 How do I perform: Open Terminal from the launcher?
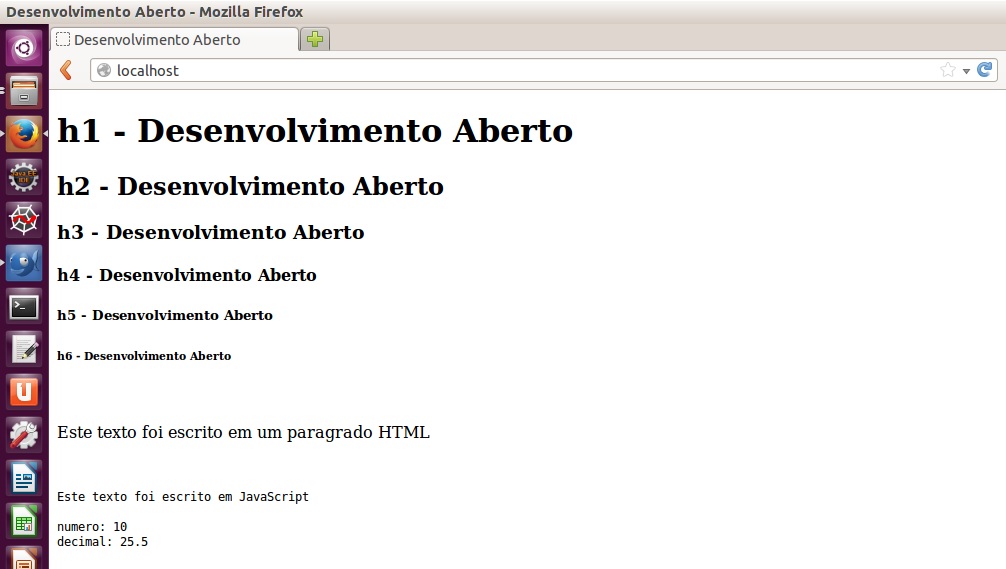(x=24, y=306)
